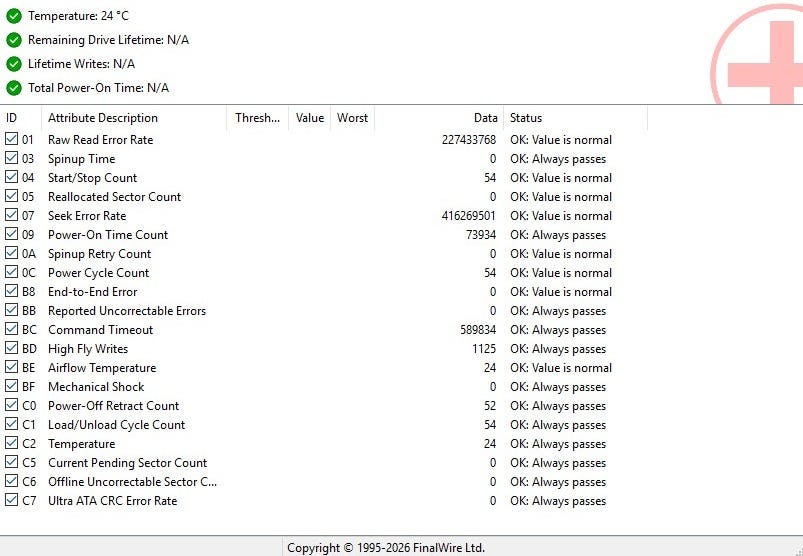
Task: Toggle the BF Mechanical Shock checkbox
Action: tap(11, 386)
